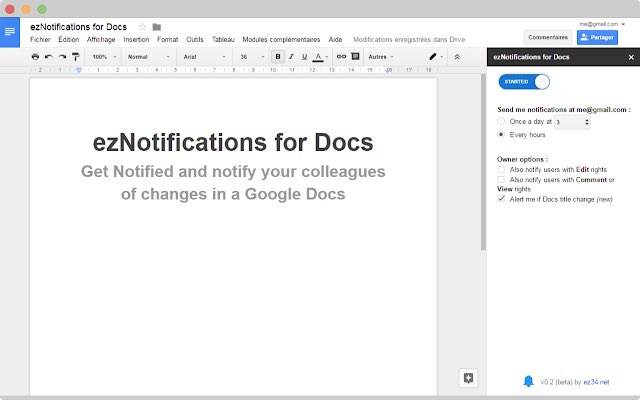Open the Édition menu
Image resolution: width=640 pixels, height=400 pixels.
point(69,40)
